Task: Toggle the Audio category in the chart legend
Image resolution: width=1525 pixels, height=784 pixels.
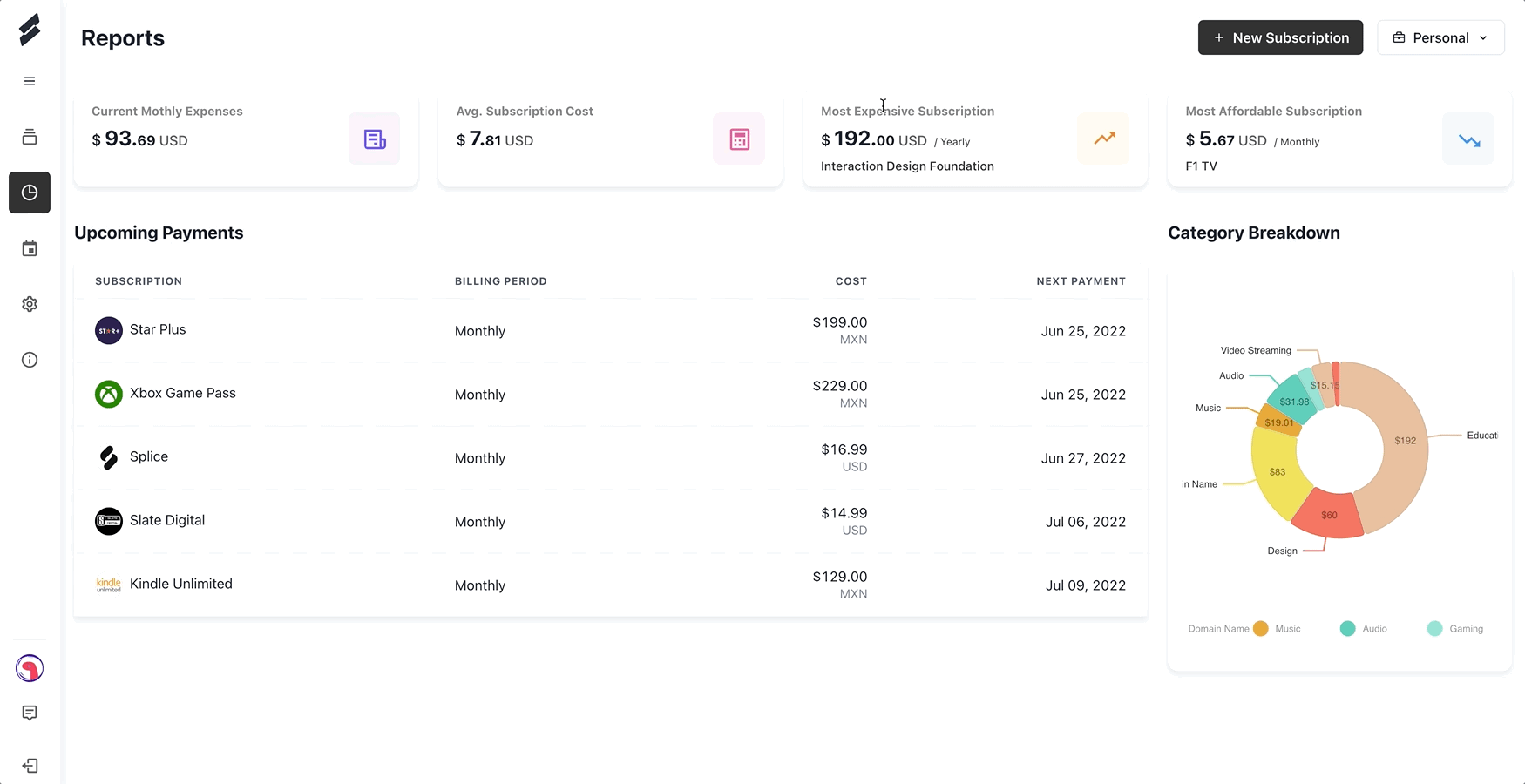Action: point(1363,628)
